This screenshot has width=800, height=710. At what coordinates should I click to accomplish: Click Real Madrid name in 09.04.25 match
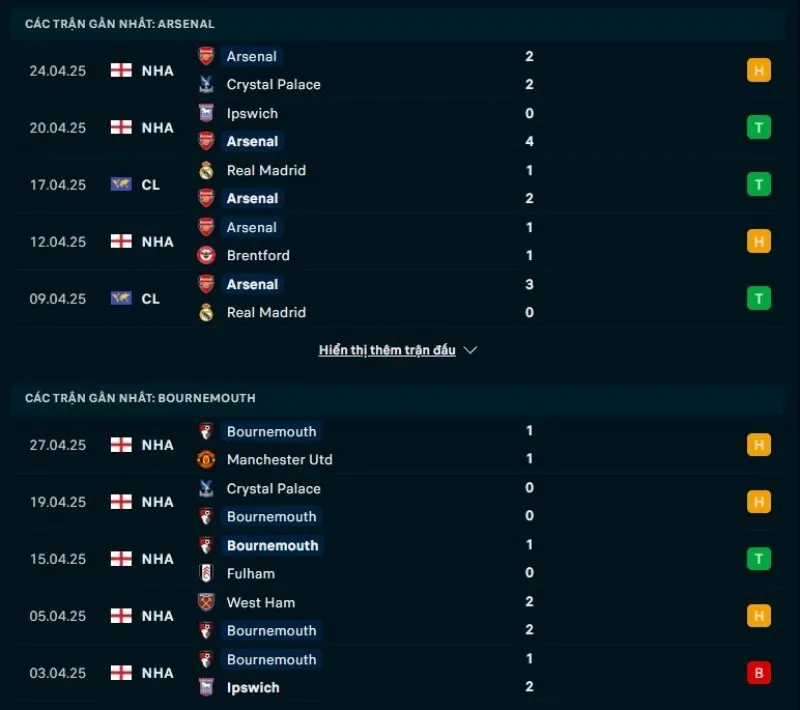point(266,312)
